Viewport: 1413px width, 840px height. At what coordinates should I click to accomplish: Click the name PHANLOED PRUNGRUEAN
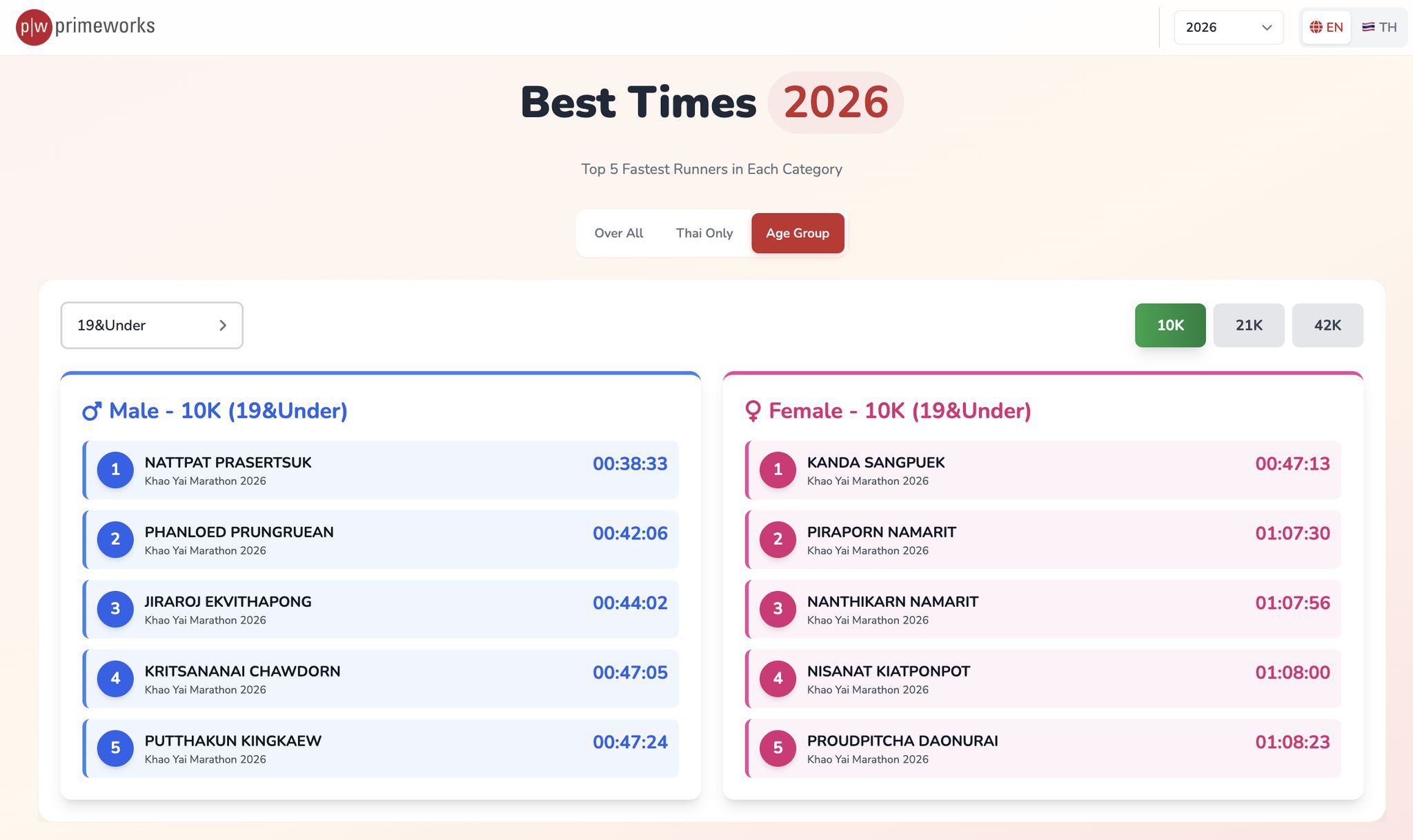pos(239,532)
